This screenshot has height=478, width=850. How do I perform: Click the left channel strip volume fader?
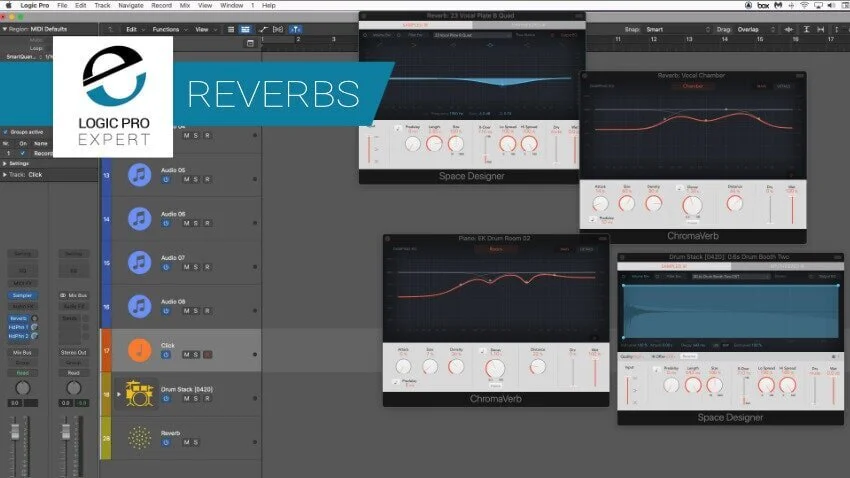[15, 432]
